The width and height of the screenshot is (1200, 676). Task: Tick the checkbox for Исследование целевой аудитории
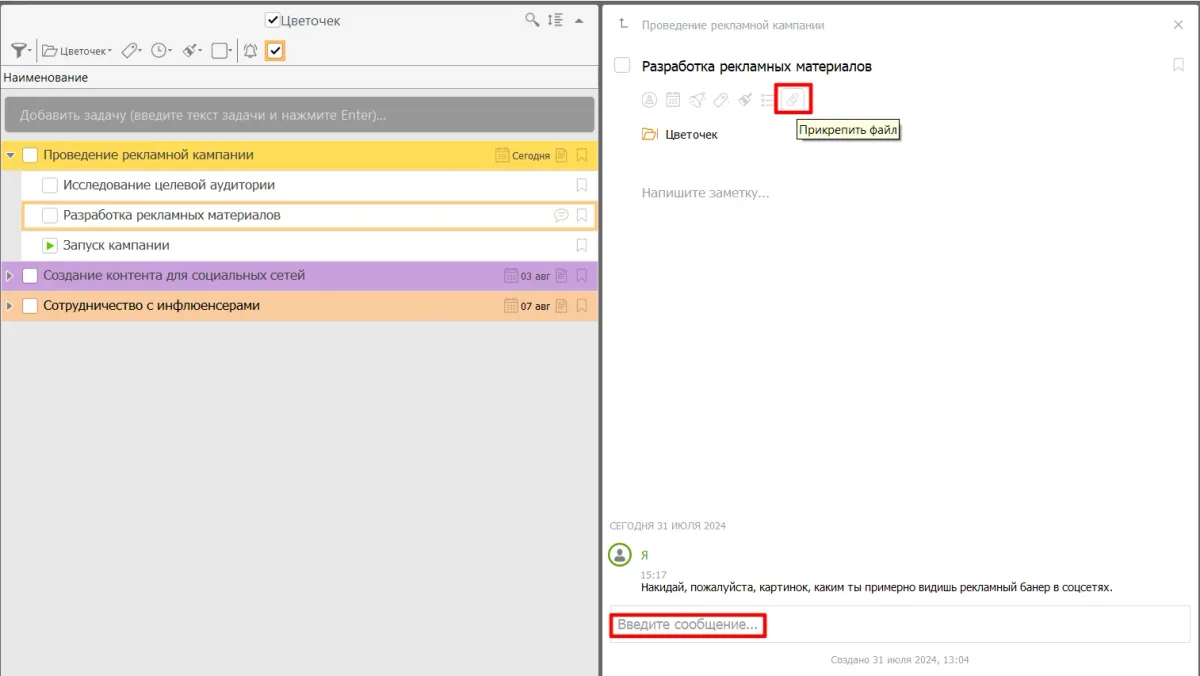[50, 185]
